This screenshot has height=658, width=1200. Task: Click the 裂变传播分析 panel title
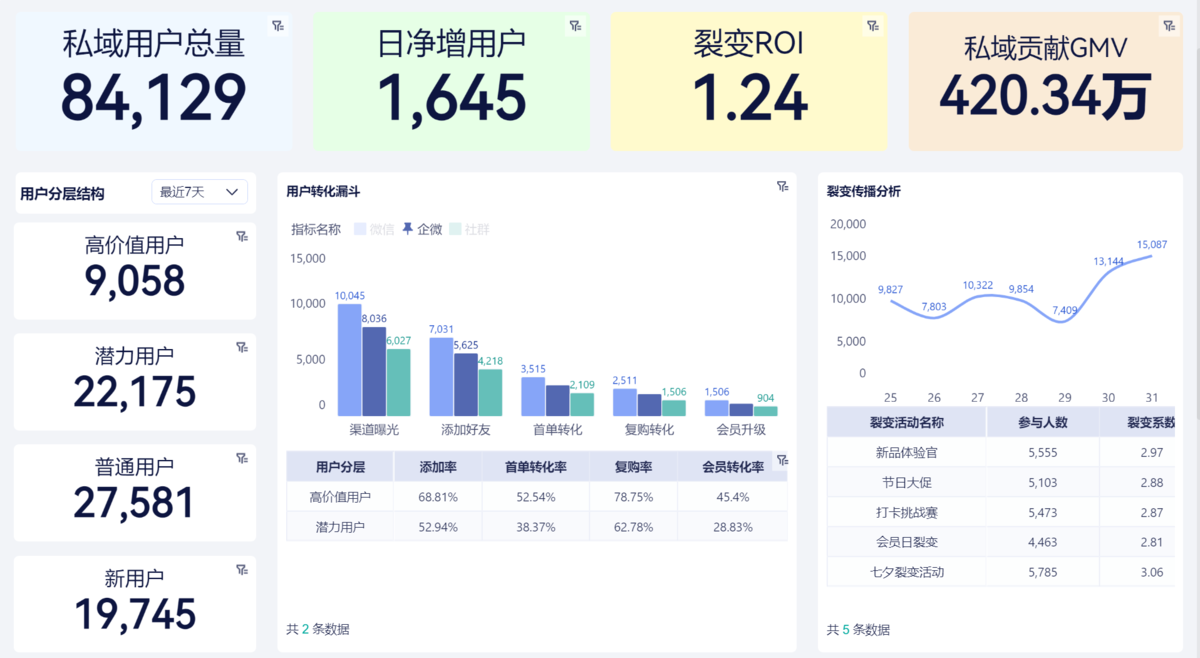click(864, 191)
